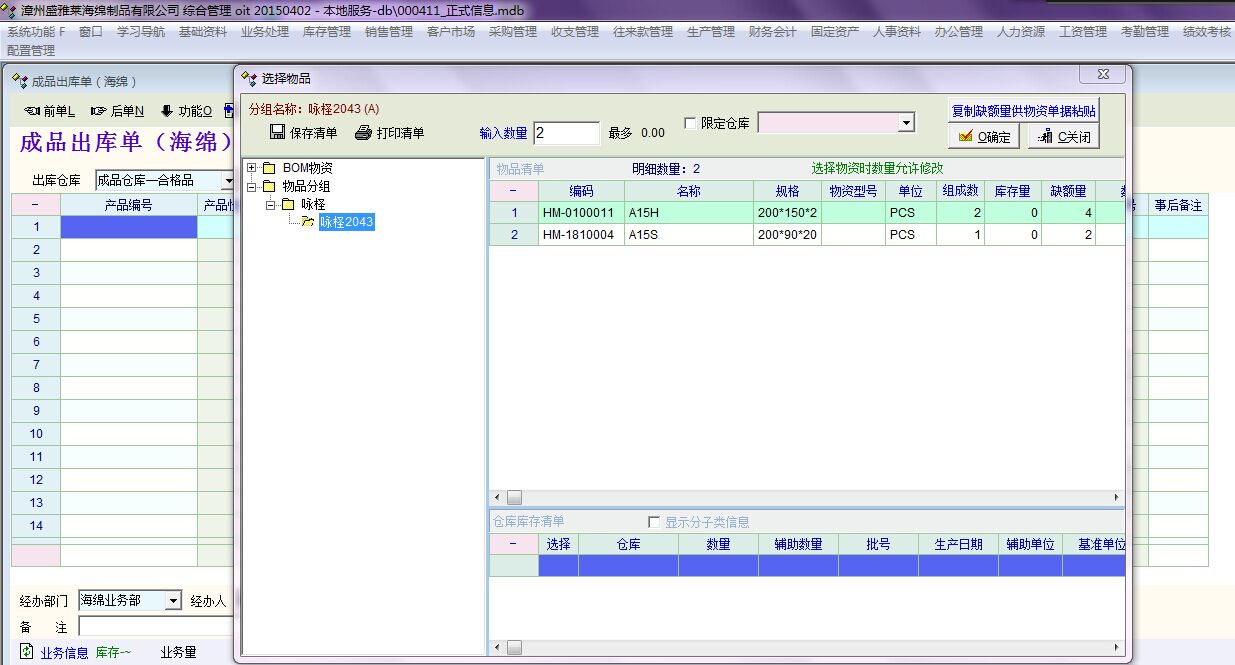This screenshot has width=1235, height=665.
Task: Select the 咏柽2043 tree item
Action: pyautogui.click(x=346, y=223)
